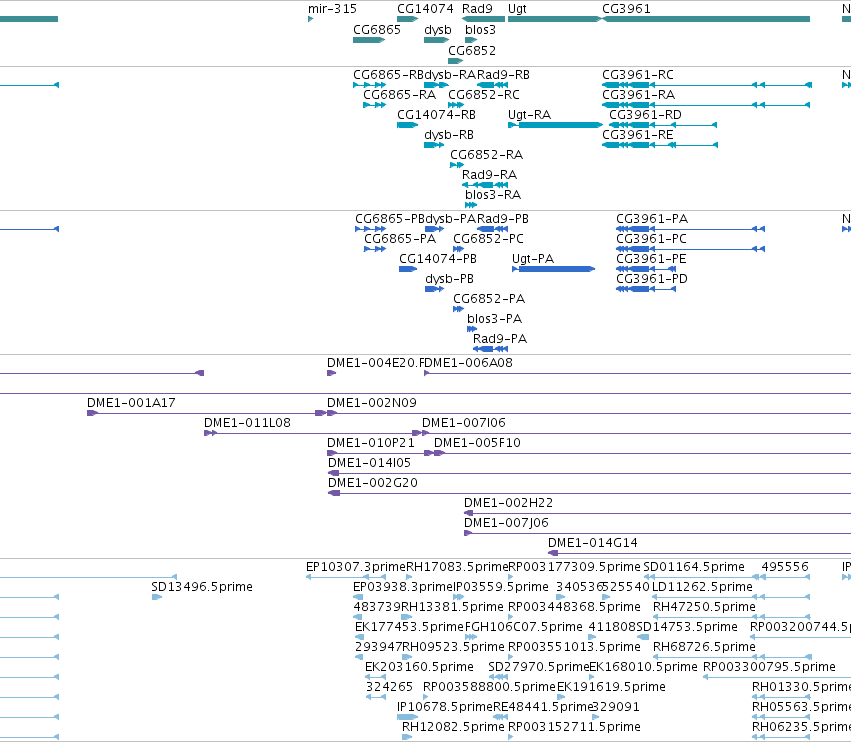Select the blos3 gene label
The height and width of the screenshot is (742, 851).
click(480, 30)
